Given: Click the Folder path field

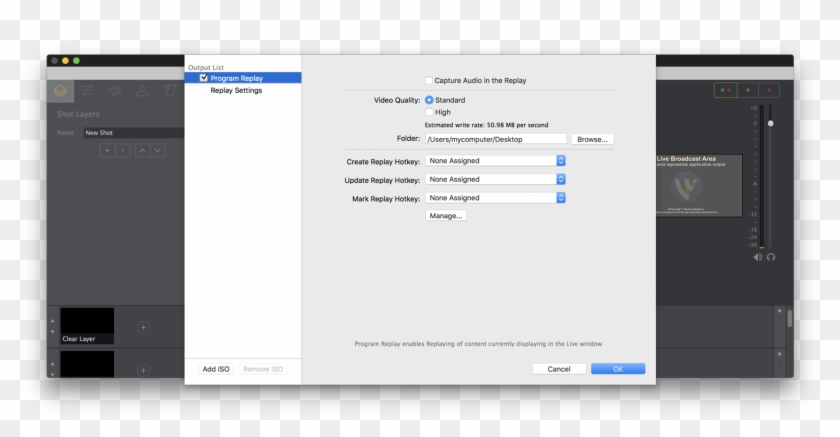Looking at the screenshot, I should [x=496, y=139].
